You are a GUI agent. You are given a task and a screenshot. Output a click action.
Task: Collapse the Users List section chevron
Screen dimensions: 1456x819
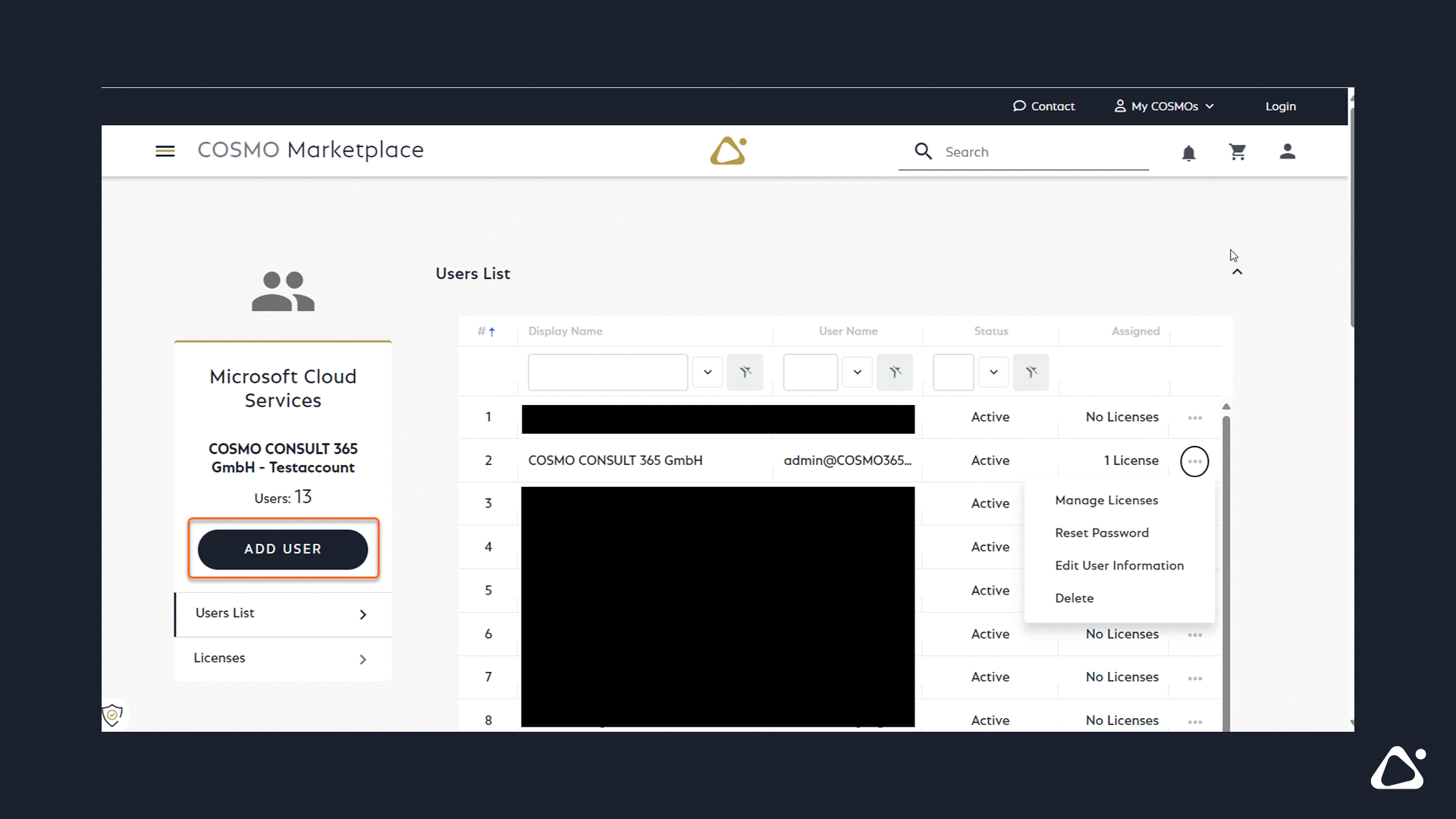(x=1237, y=272)
